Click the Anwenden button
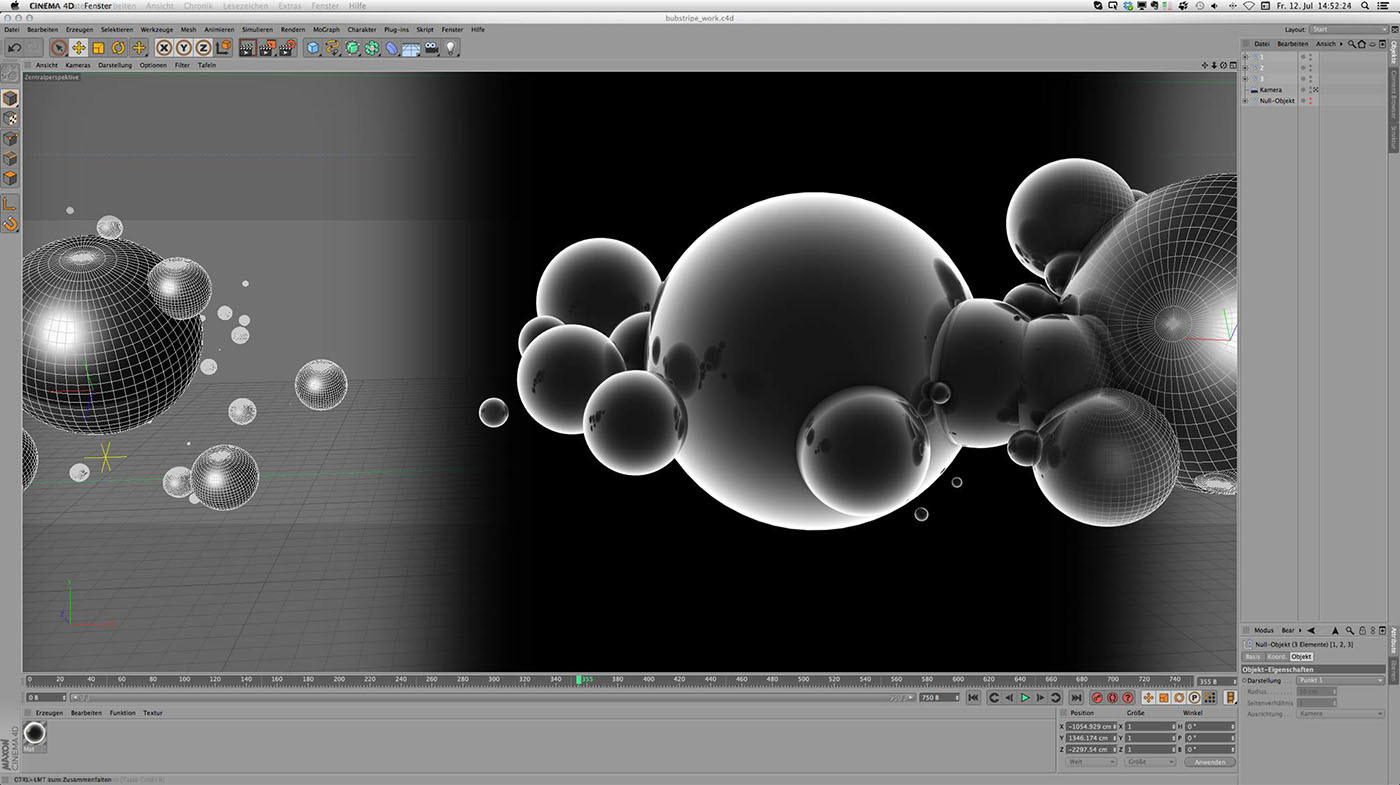The width and height of the screenshot is (1400, 785). click(1209, 762)
